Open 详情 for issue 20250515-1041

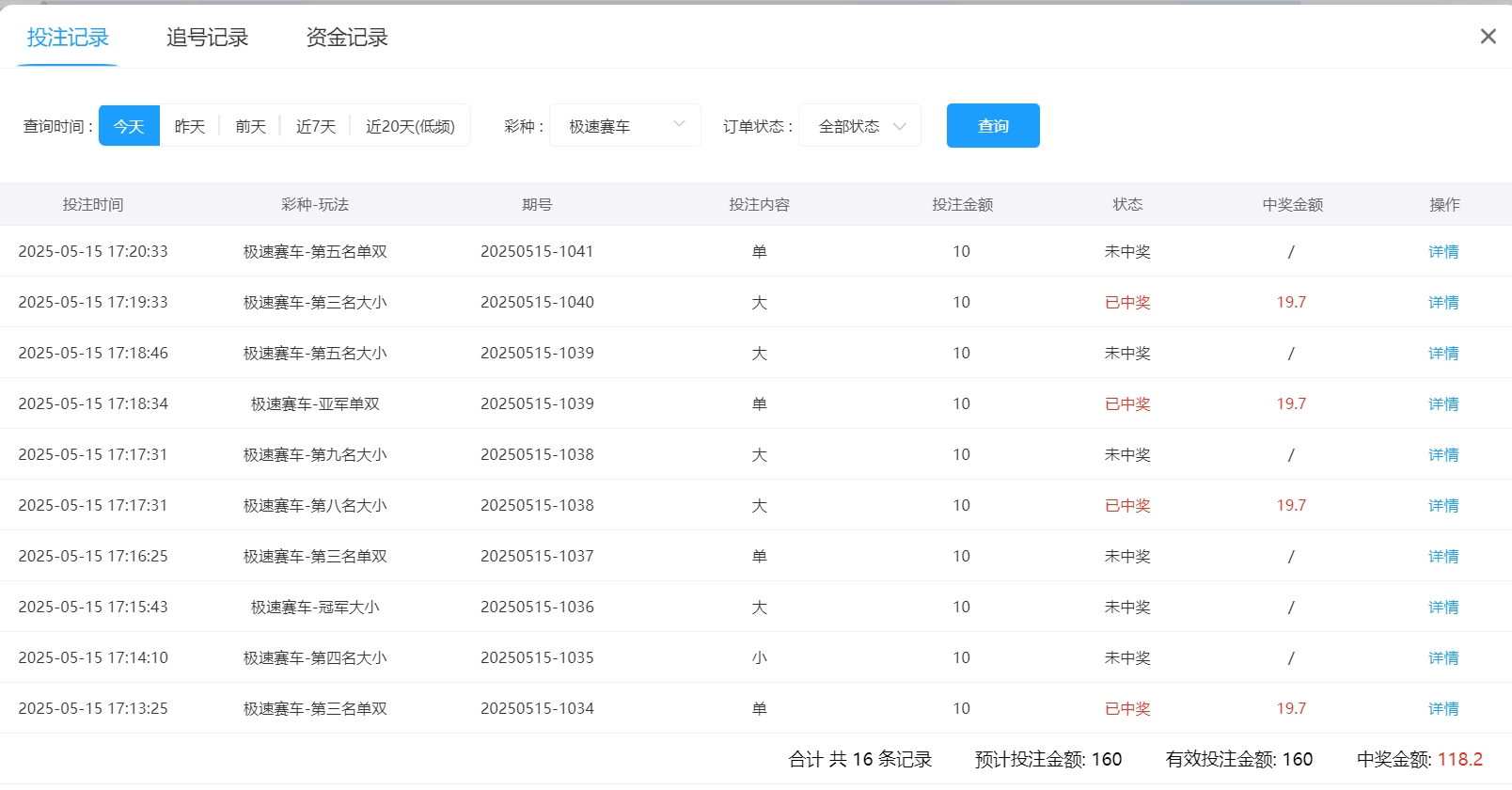pos(1443,252)
